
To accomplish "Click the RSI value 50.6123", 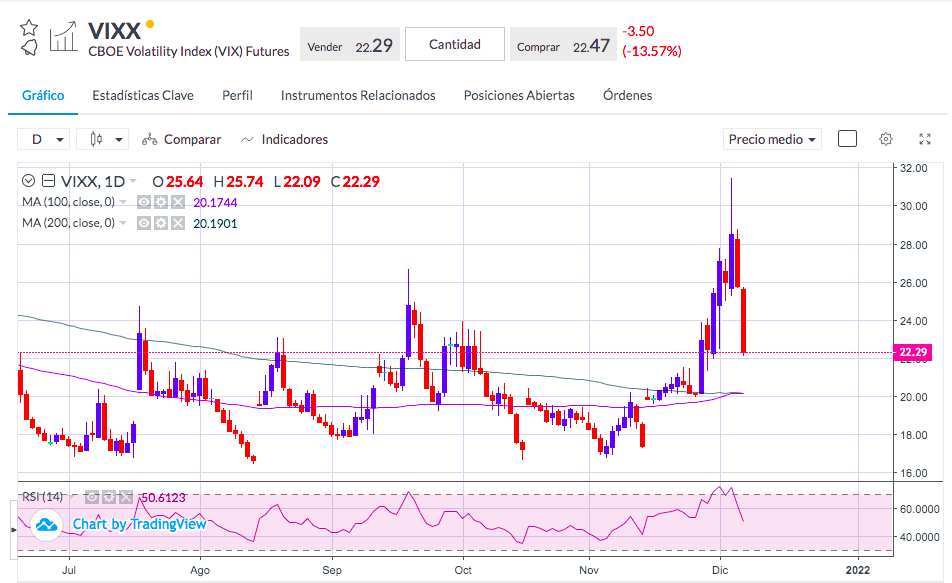I will (163, 497).
